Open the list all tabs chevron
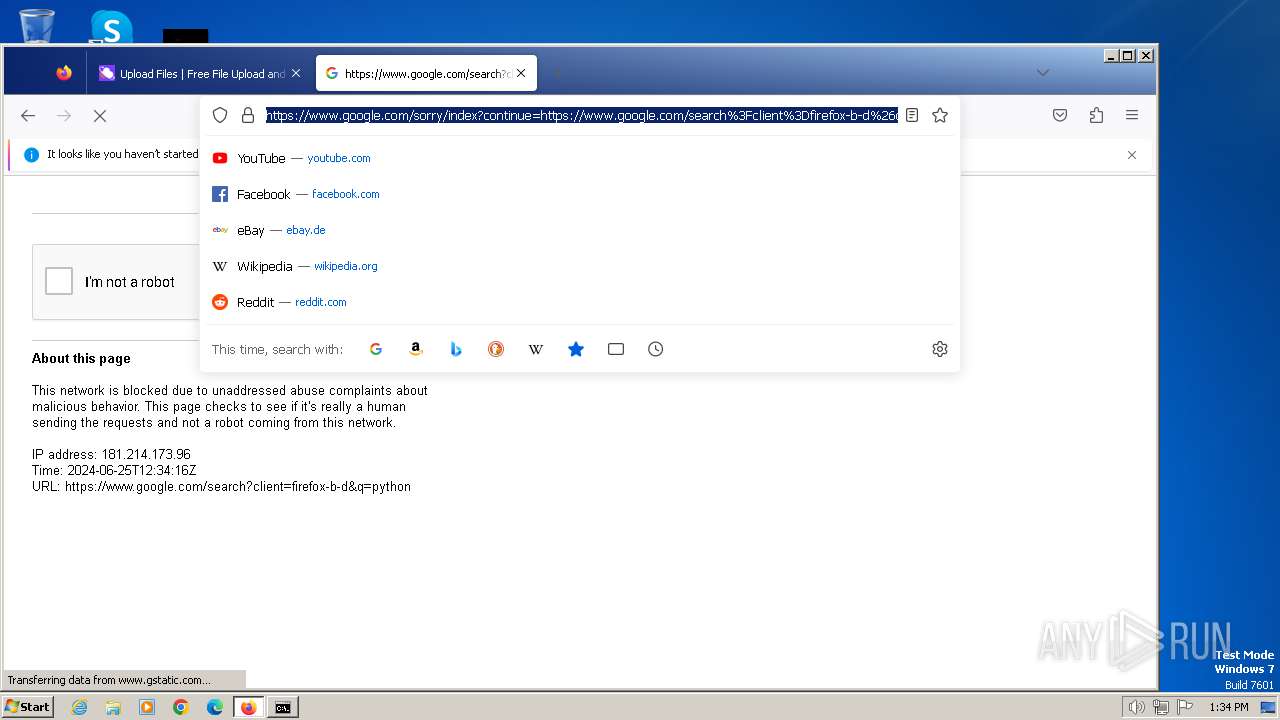1280x720 pixels. 1043,73
